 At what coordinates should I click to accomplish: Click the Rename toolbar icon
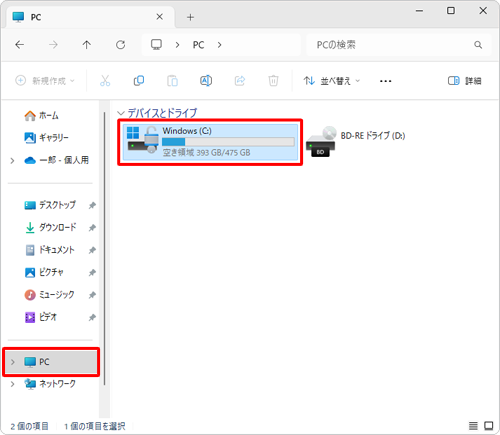click(x=206, y=81)
